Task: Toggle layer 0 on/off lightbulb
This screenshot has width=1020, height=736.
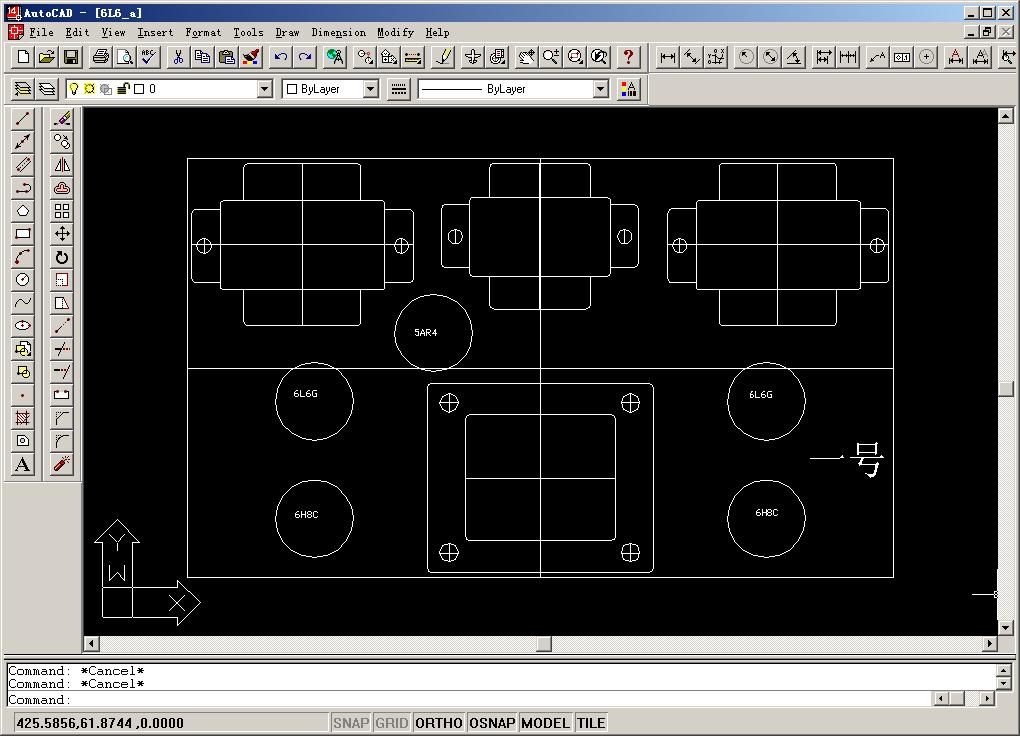Action: 74,89
